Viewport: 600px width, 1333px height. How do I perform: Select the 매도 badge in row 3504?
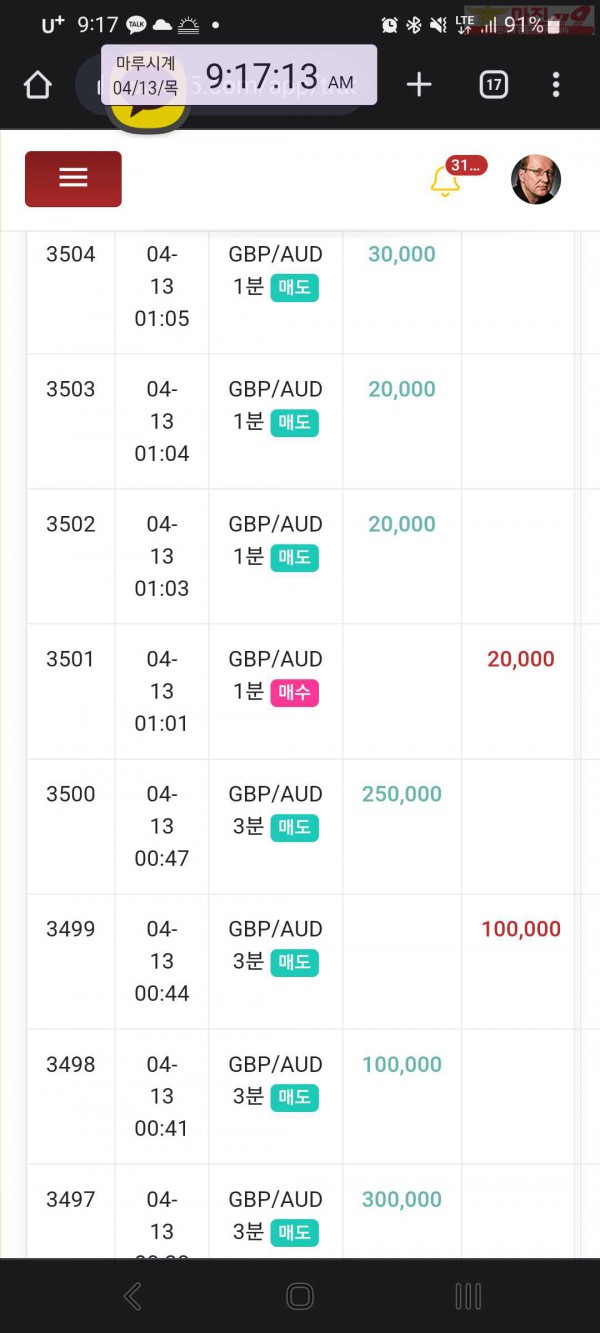click(294, 288)
